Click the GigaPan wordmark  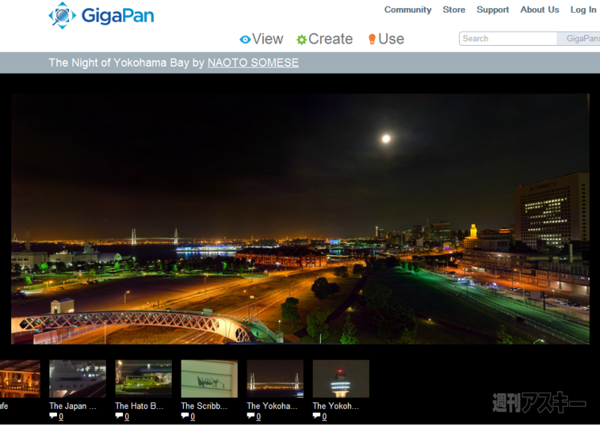click(118, 16)
